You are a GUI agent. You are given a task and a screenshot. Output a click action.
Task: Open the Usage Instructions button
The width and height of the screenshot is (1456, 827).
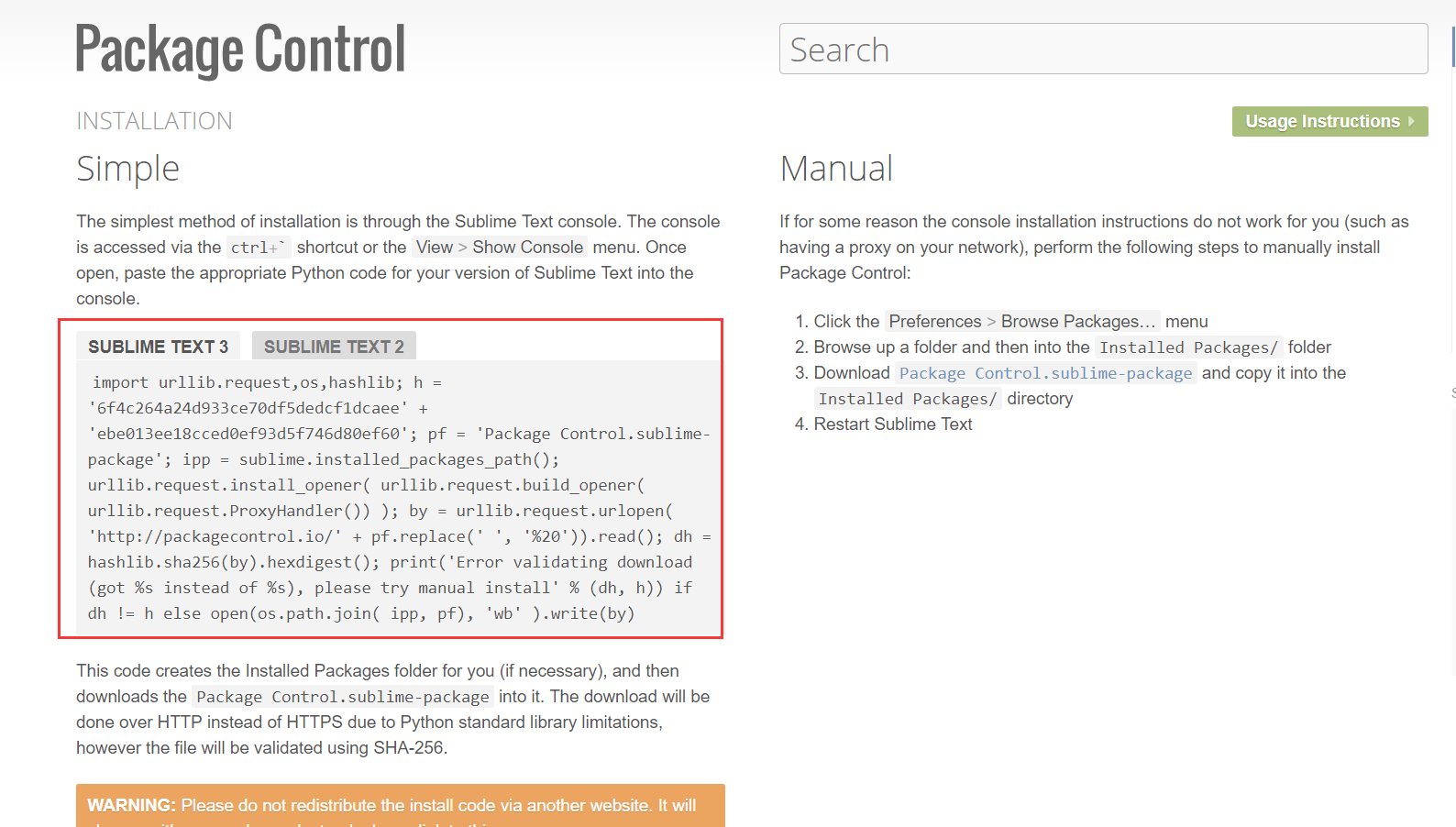(1329, 121)
